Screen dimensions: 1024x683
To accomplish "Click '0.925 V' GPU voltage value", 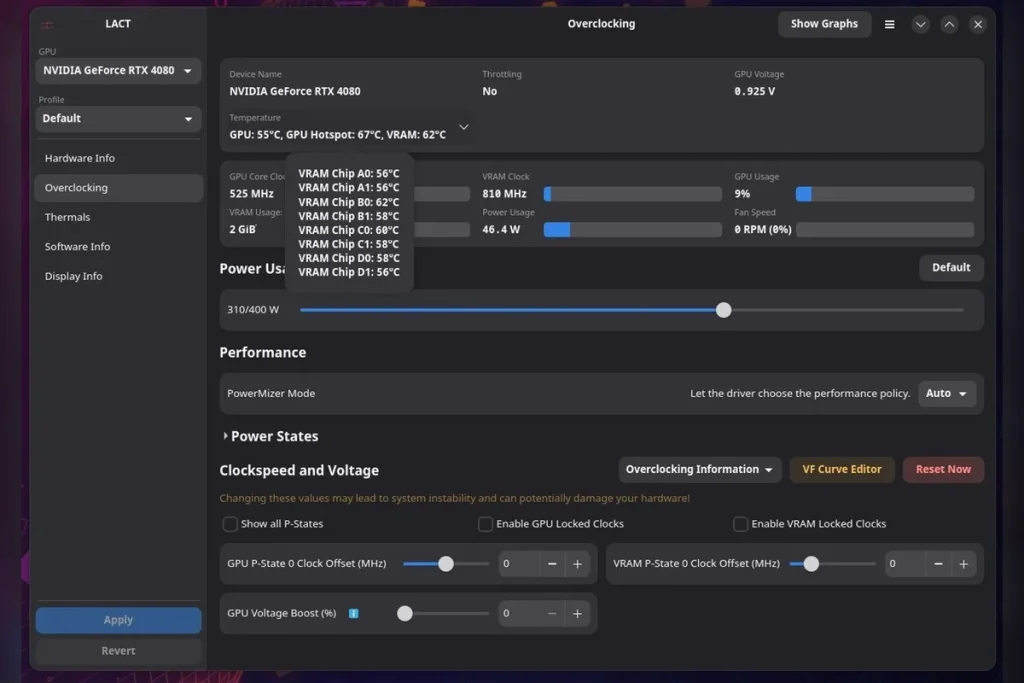I will [754, 91].
